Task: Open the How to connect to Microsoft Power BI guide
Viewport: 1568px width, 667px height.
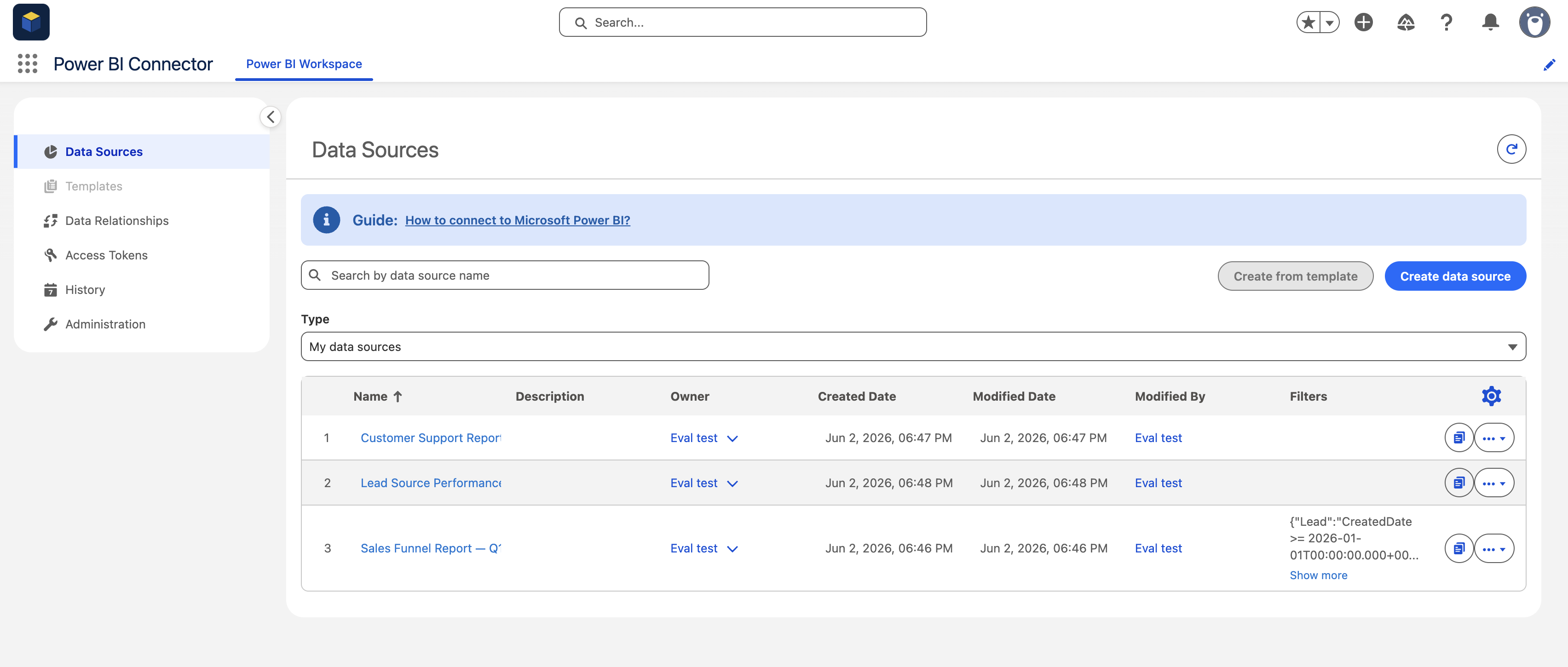Action: (x=518, y=220)
